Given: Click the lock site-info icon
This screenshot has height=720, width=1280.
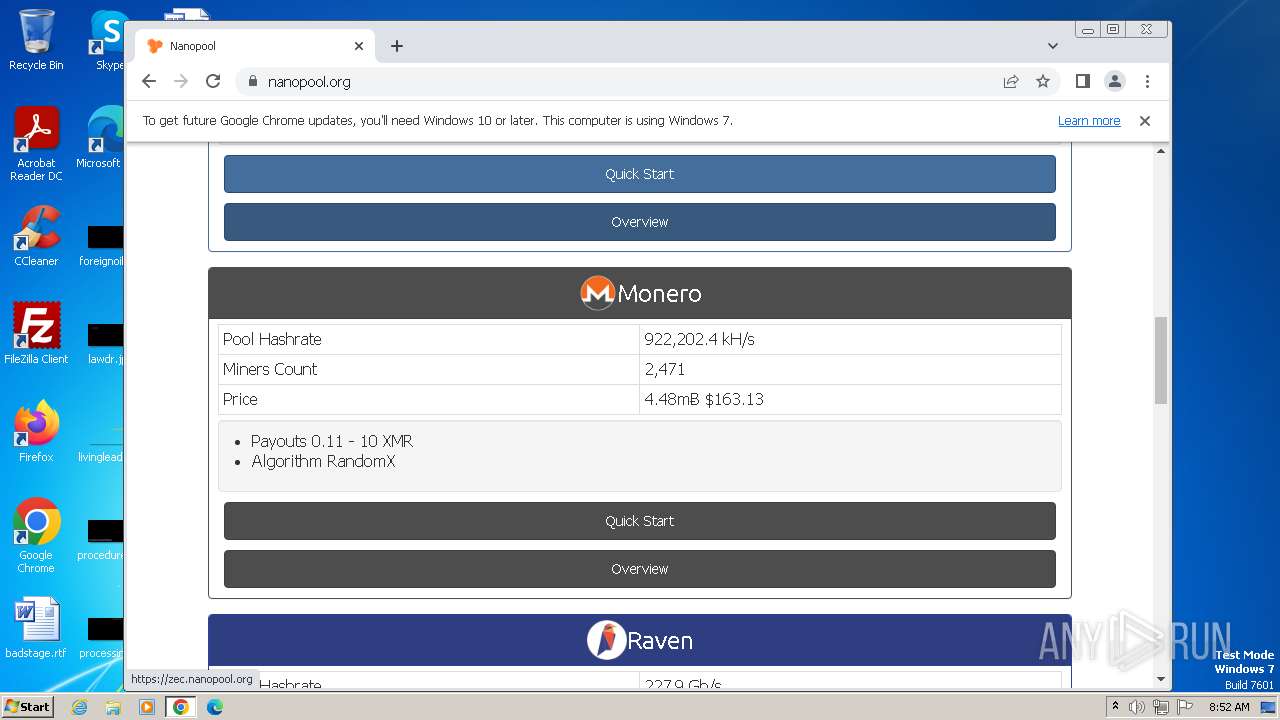Looking at the screenshot, I should 252,82.
